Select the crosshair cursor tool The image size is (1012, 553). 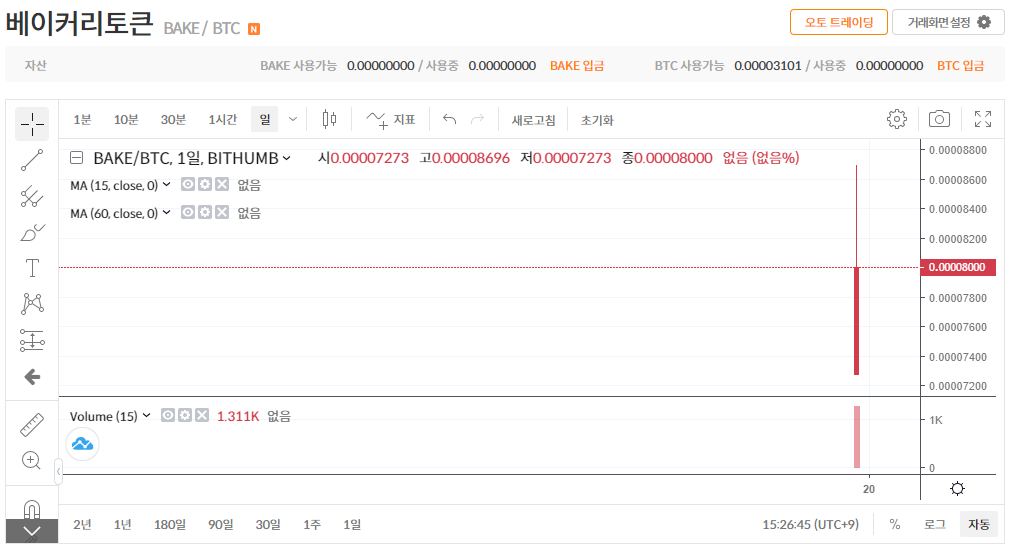(x=32, y=124)
